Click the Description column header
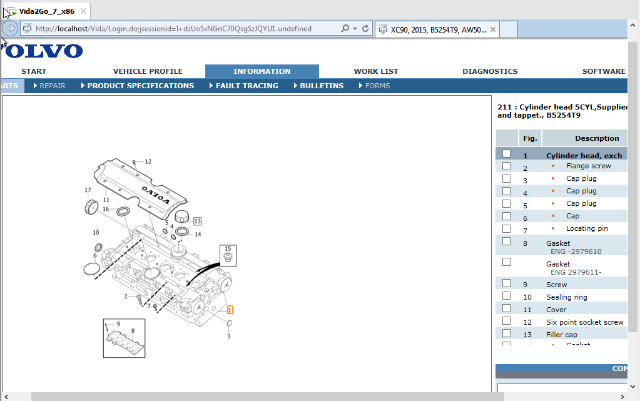The height and width of the screenshot is (401, 640). click(584, 138)
